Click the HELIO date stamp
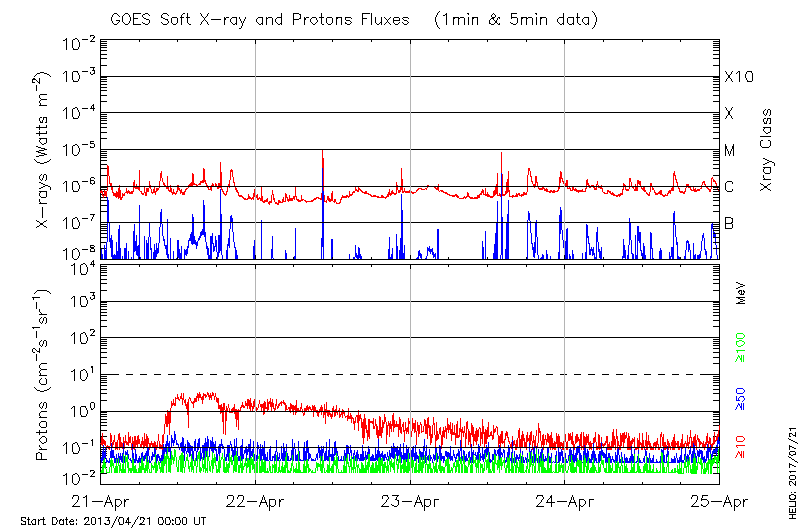The width and height of the screenshot is (800, 530). (x=790, y=460)
